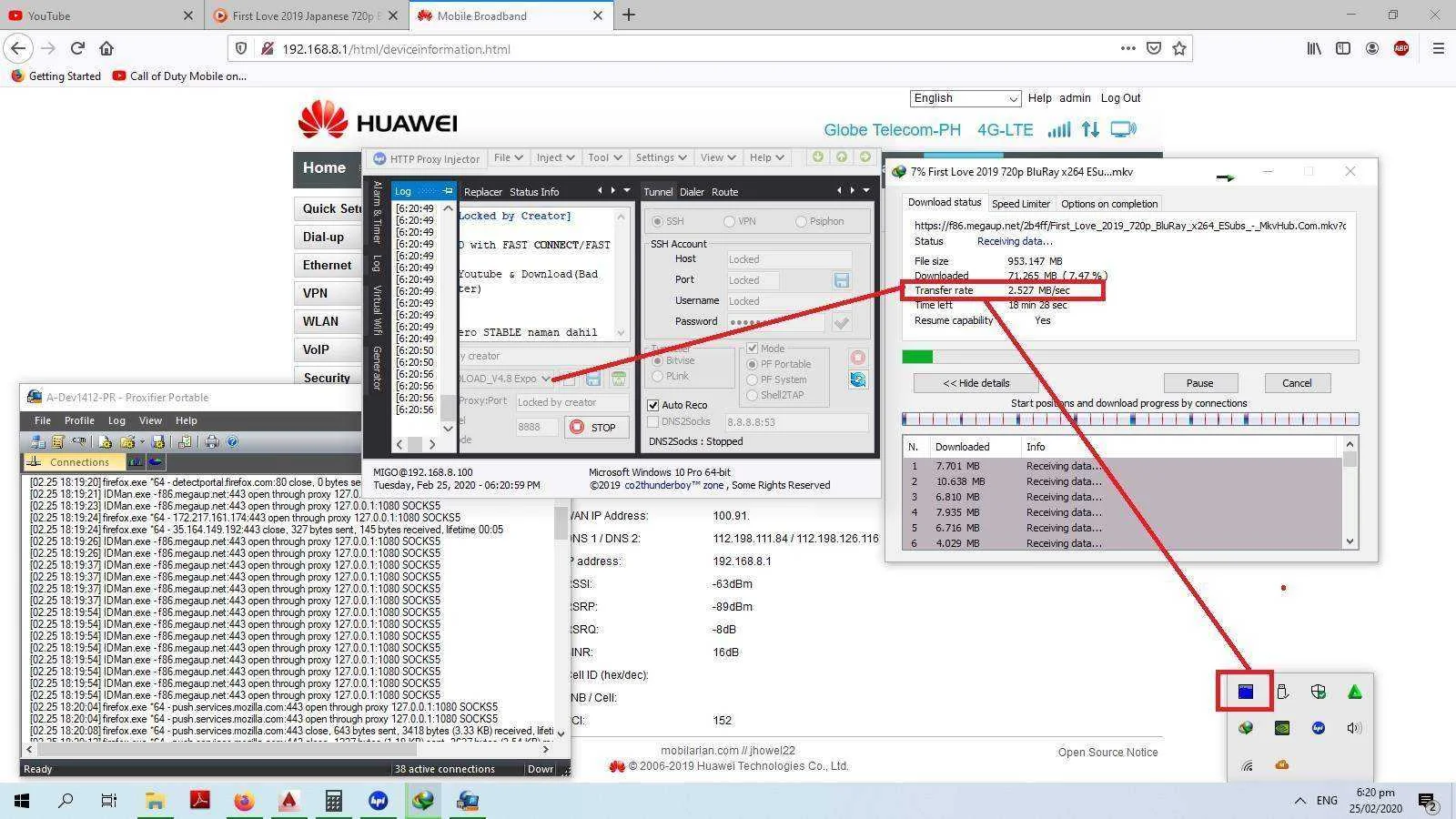Open Proxifier's Proxification Rules toolbar icon
Screen dimensions: 1456x819
coord(57,442)
